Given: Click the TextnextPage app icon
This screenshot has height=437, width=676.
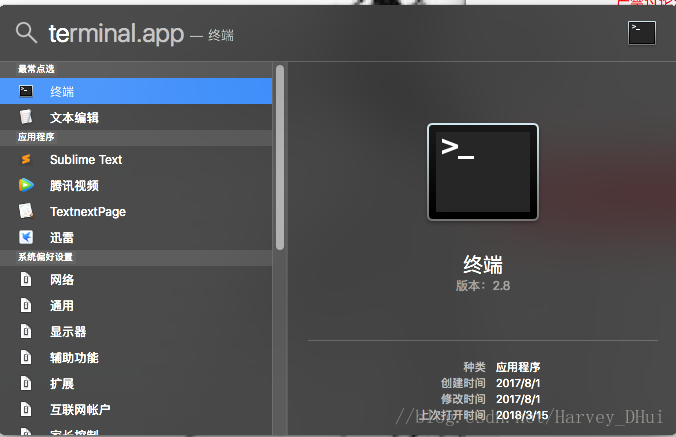Looking at the screenshot, I should (26, 211).
